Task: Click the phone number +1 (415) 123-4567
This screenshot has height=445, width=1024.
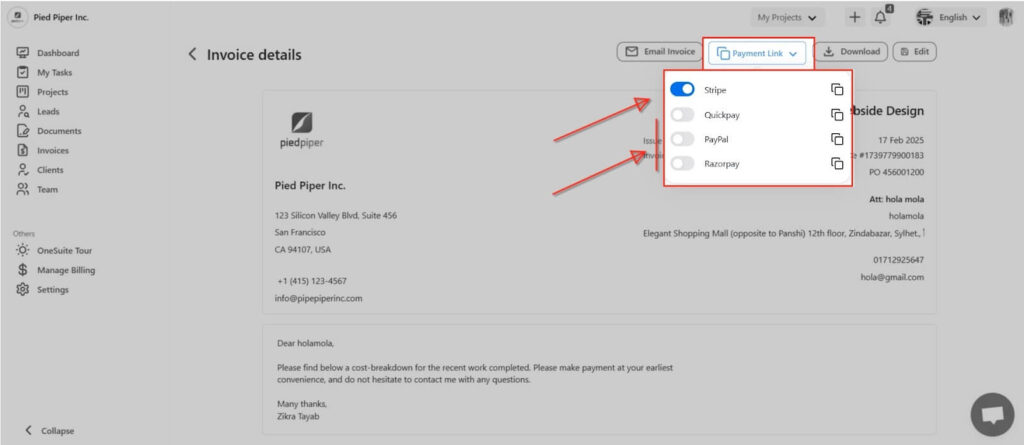Action: pos(312,282)
